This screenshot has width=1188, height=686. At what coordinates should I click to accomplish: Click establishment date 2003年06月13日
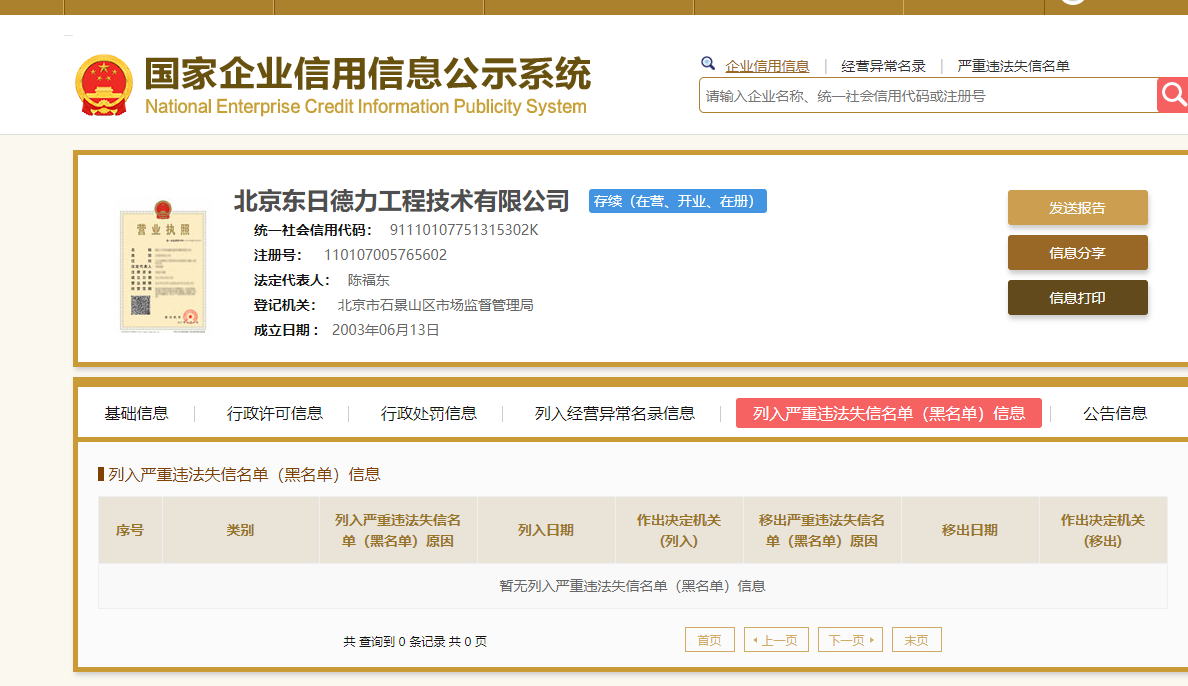386,330
